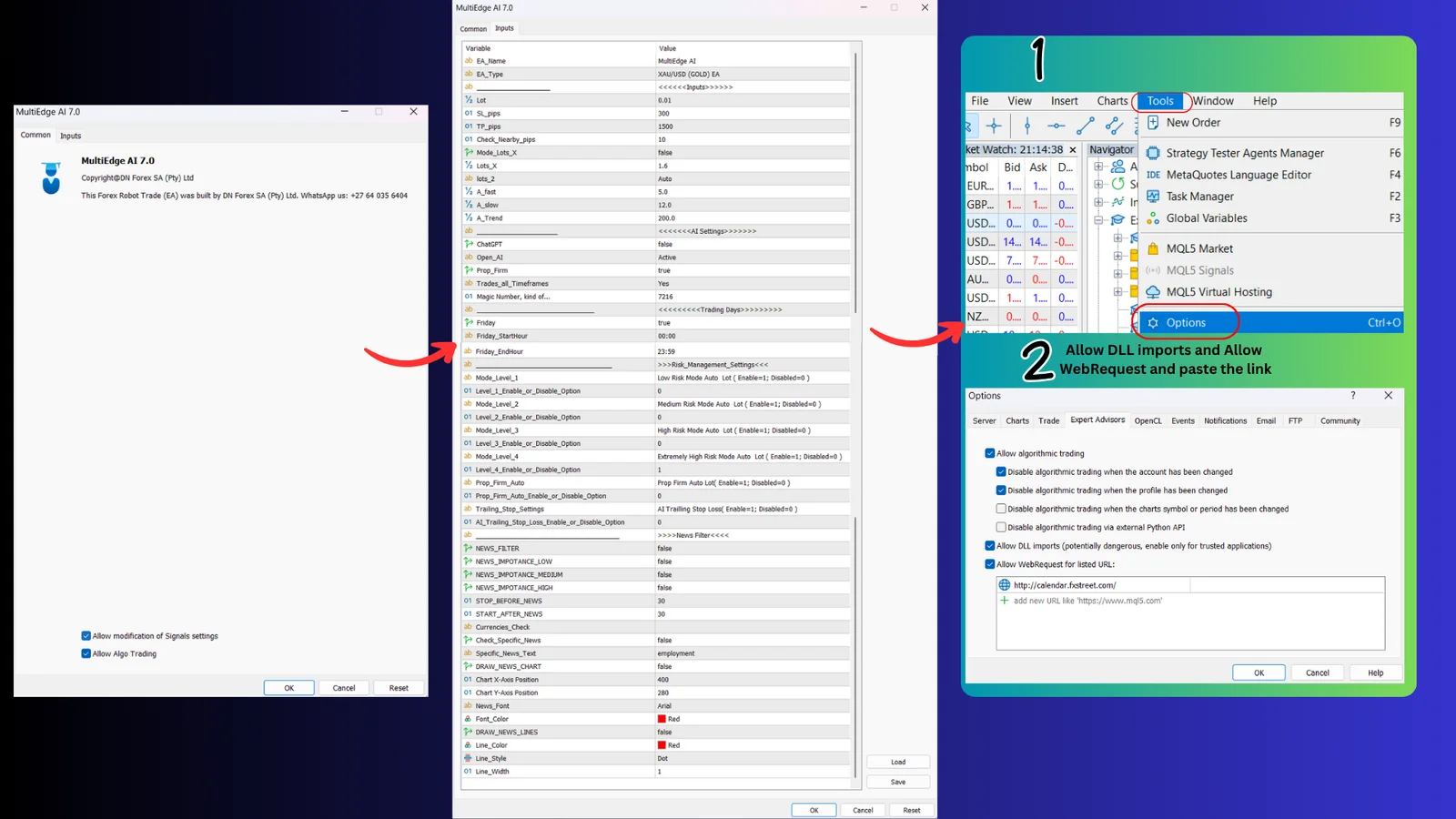1456x819 pixels.
Task: Toggle disable trading when account changed
Action: 1001,471
